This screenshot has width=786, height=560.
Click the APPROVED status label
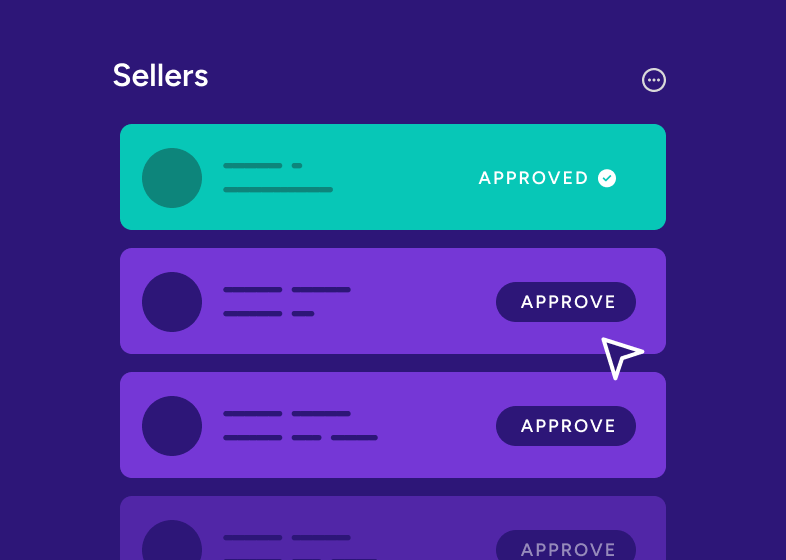tap(534, 178)
